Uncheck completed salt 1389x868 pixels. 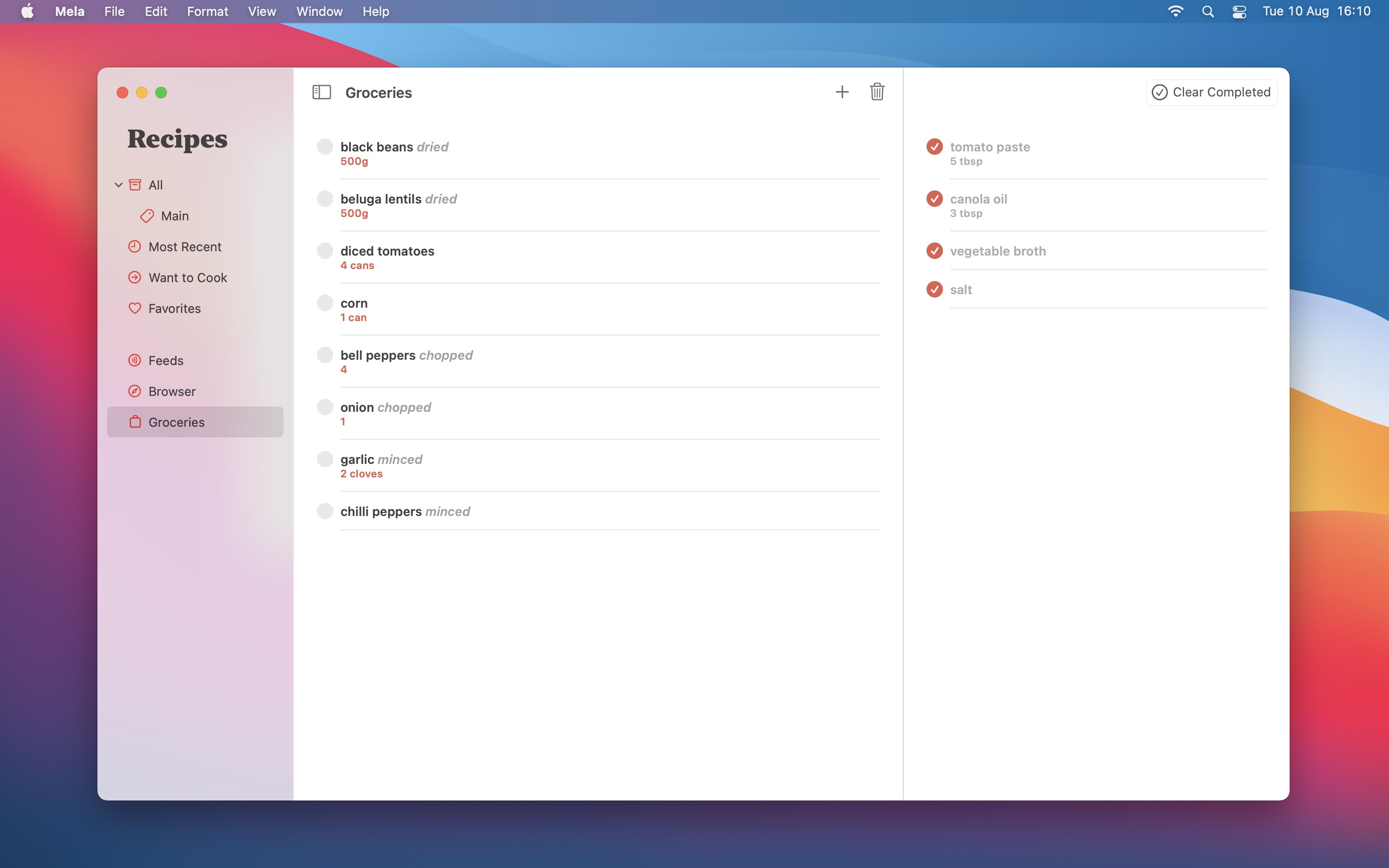934,289
